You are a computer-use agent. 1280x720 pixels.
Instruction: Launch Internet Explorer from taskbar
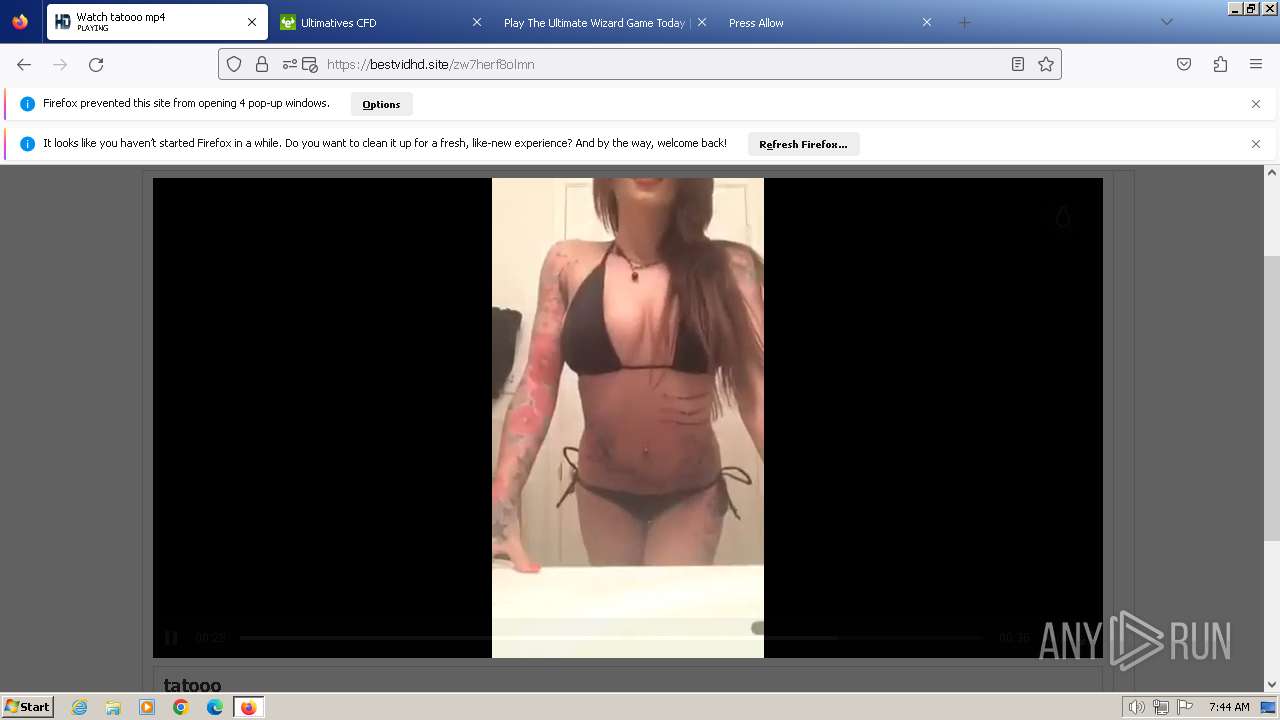pos(79,707)
